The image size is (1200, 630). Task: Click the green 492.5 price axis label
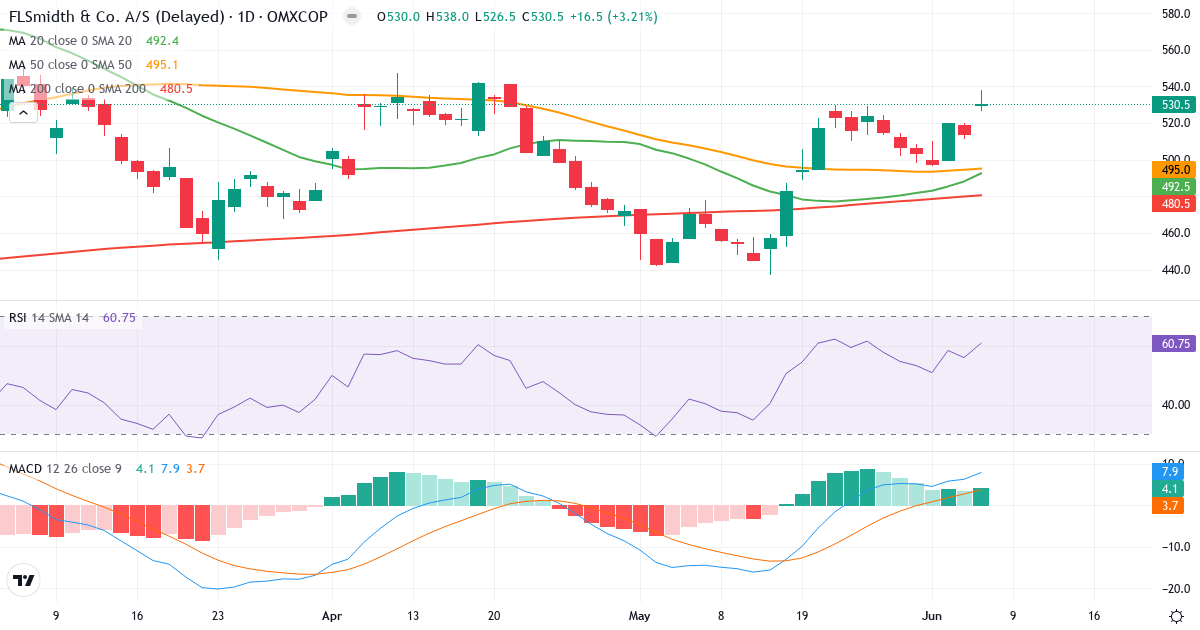click(x=1174, y=186)
